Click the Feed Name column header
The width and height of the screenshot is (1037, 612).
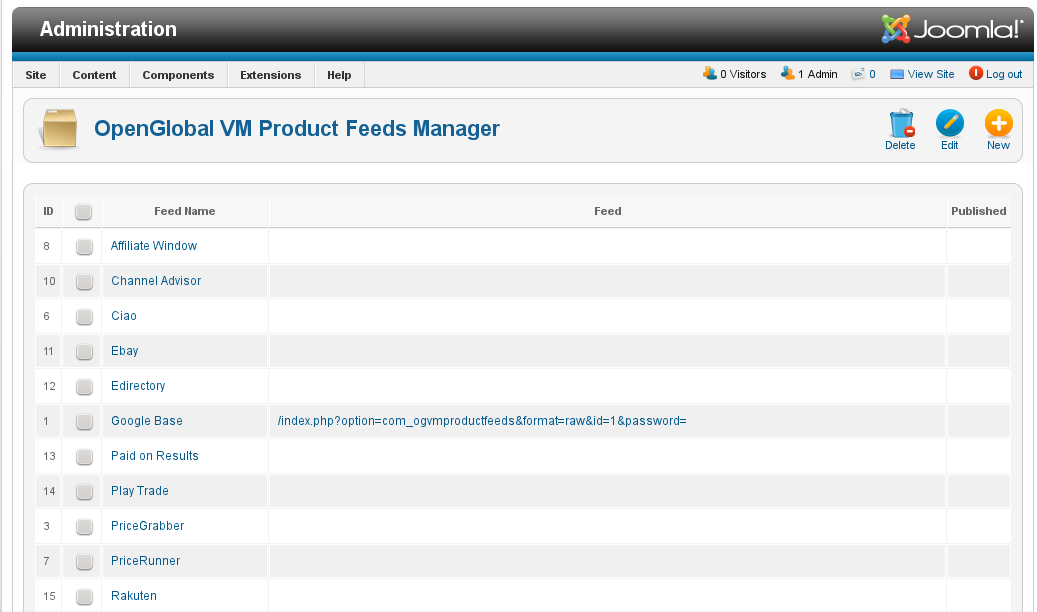(185, 211)
